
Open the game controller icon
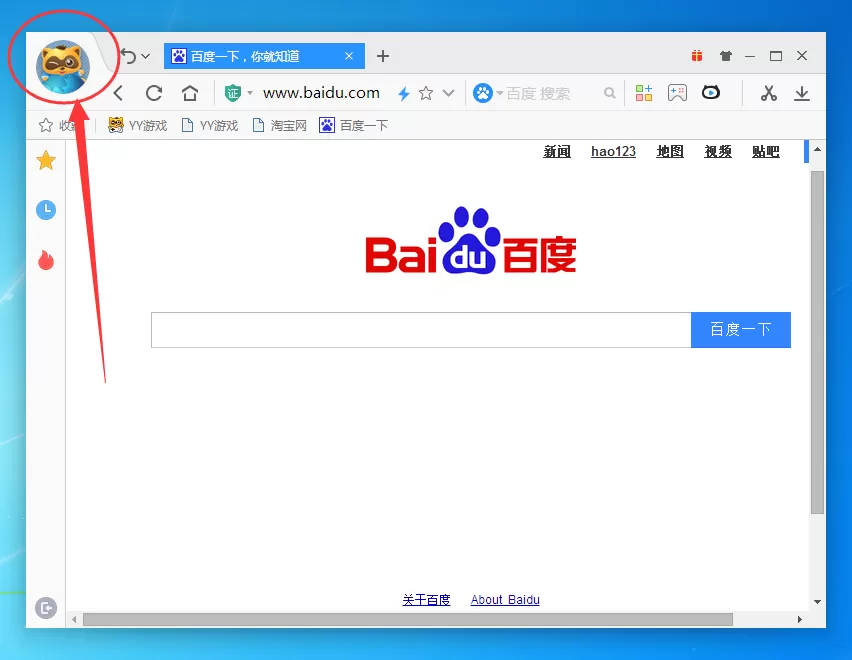(x=677, y=93)
